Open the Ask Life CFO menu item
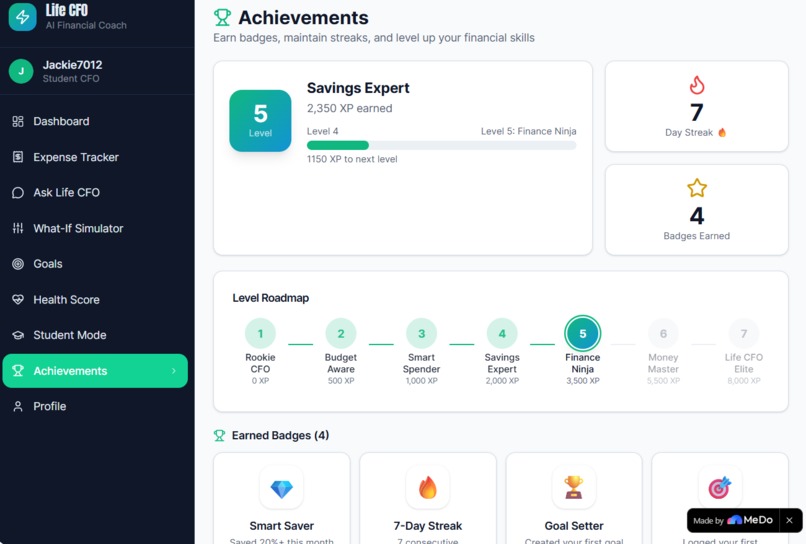The width and height of the screenshot is (806, 544). [95, 193]
